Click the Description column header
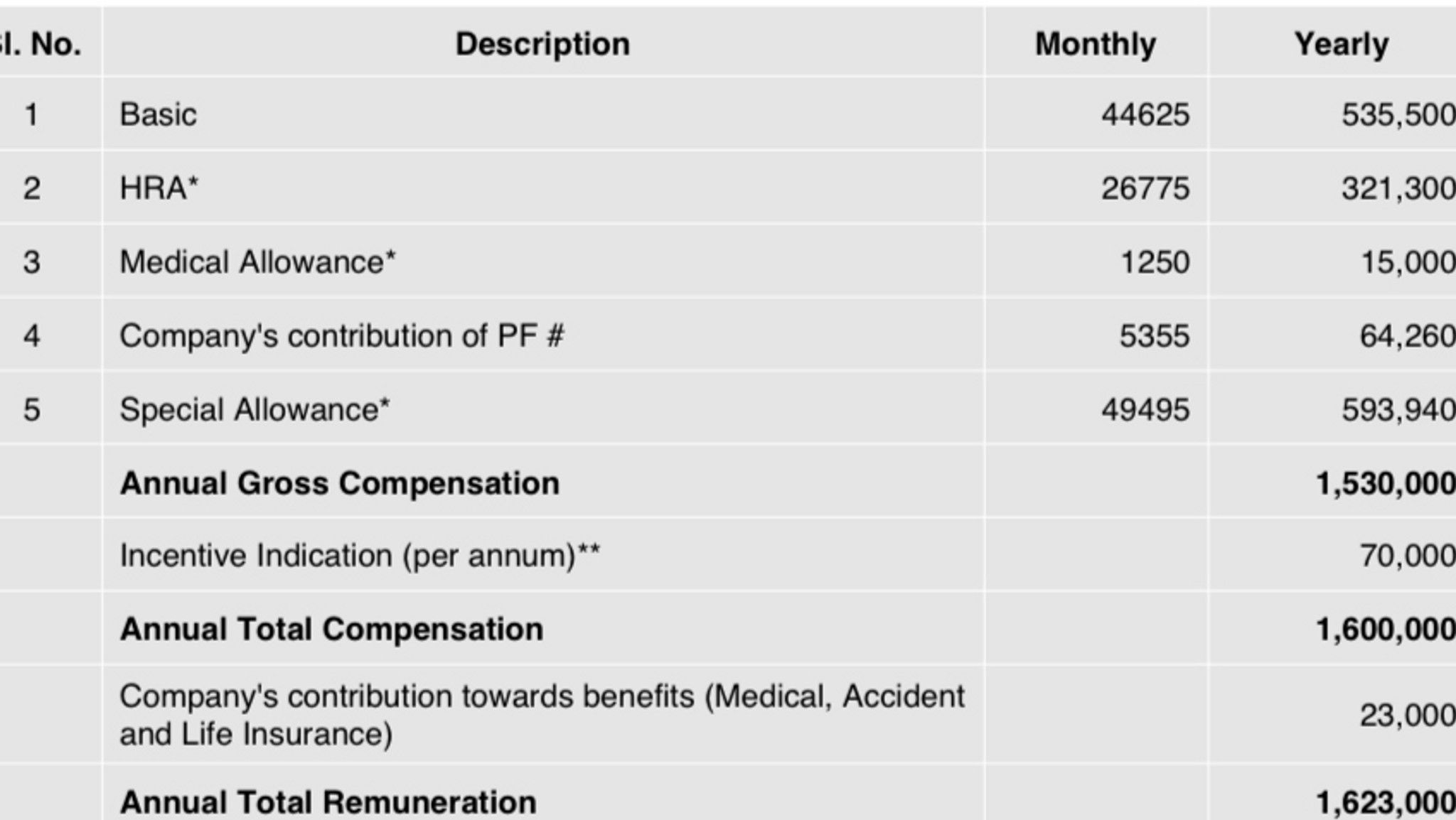The height and width of the screenshot is (820, 1456). pos(542,44)
